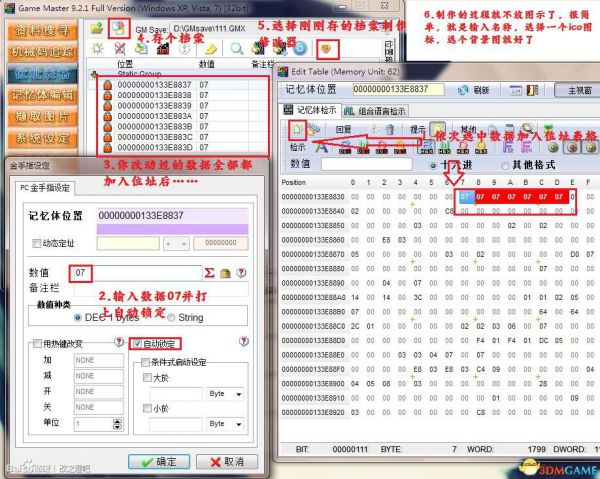Toggle the 自动锁定 auto-lock checkbox

point(139,344)
